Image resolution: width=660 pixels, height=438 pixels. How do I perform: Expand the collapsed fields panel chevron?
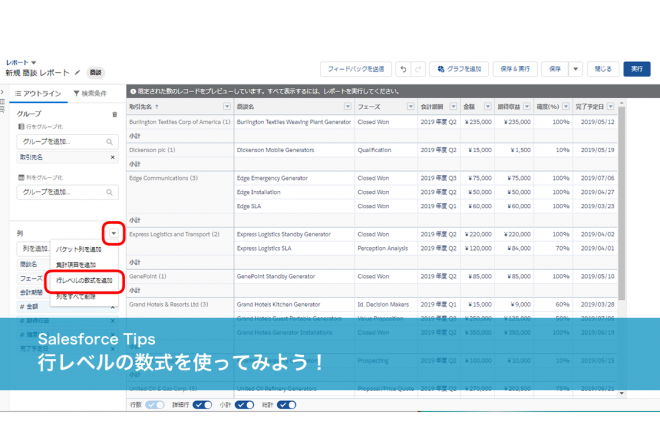3,92
